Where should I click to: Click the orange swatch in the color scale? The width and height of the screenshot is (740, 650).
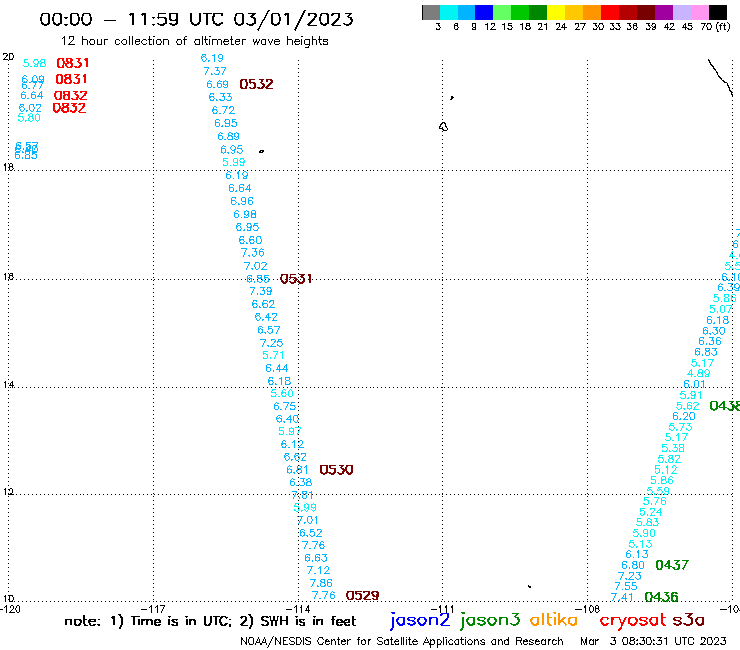click(592, 12)
